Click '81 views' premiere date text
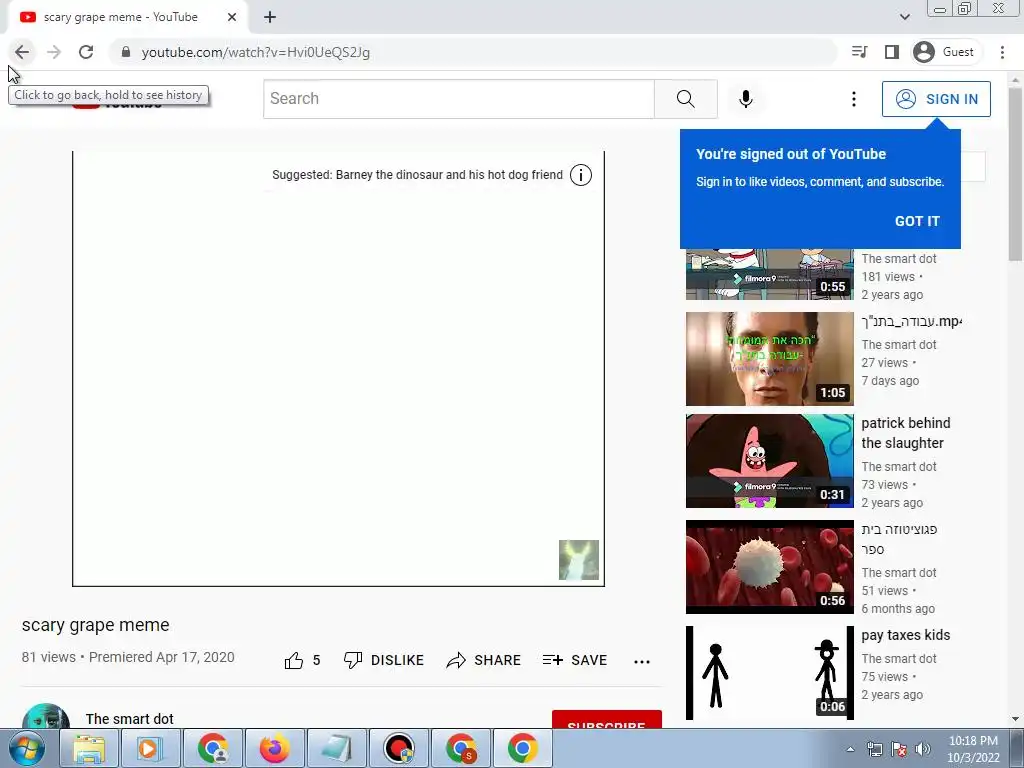The image size is (1024, 768). pyautogui.click(x=128, y=657)
